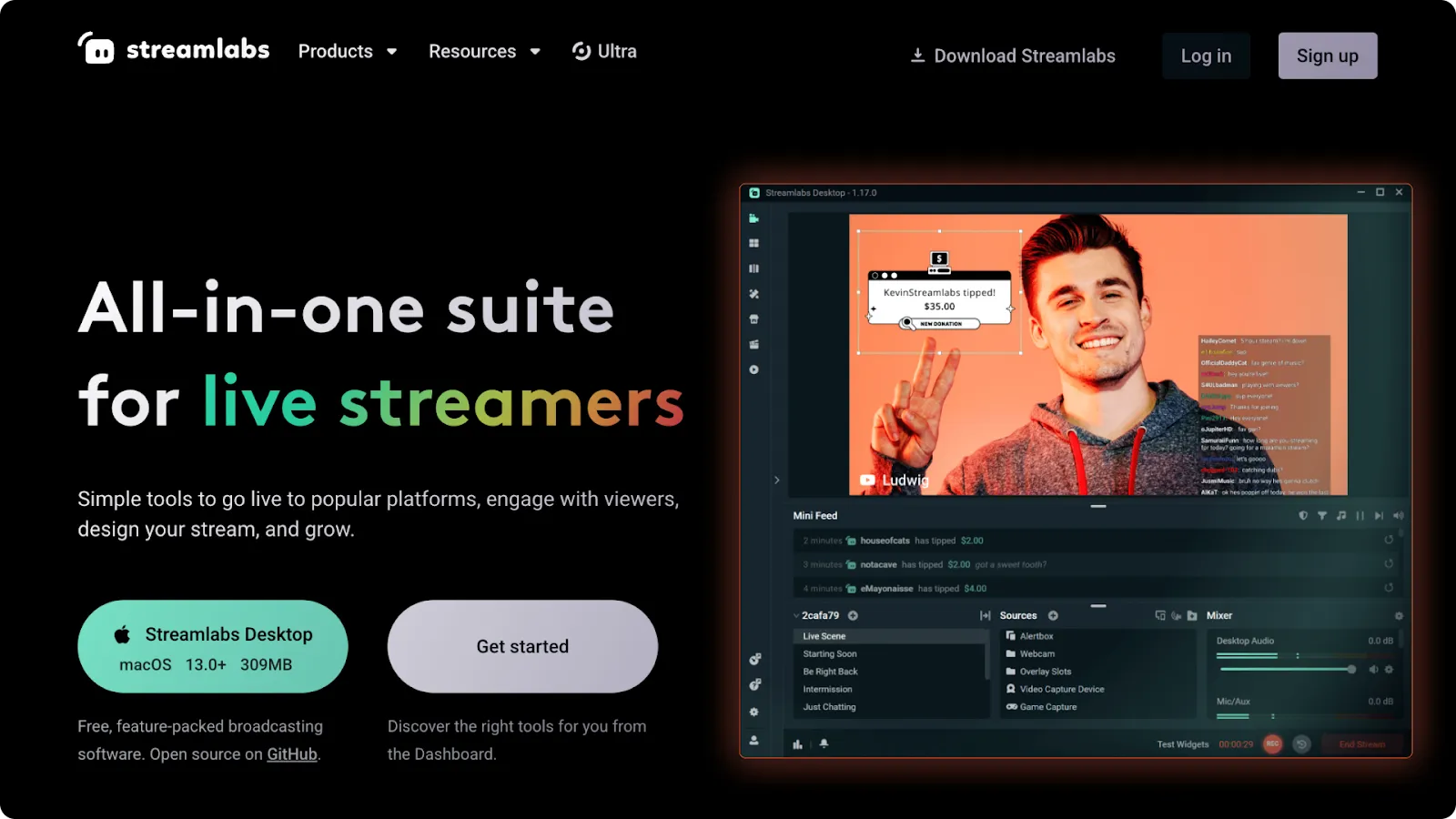
Task: Click the End Stream button
Action: point(1361,744)
